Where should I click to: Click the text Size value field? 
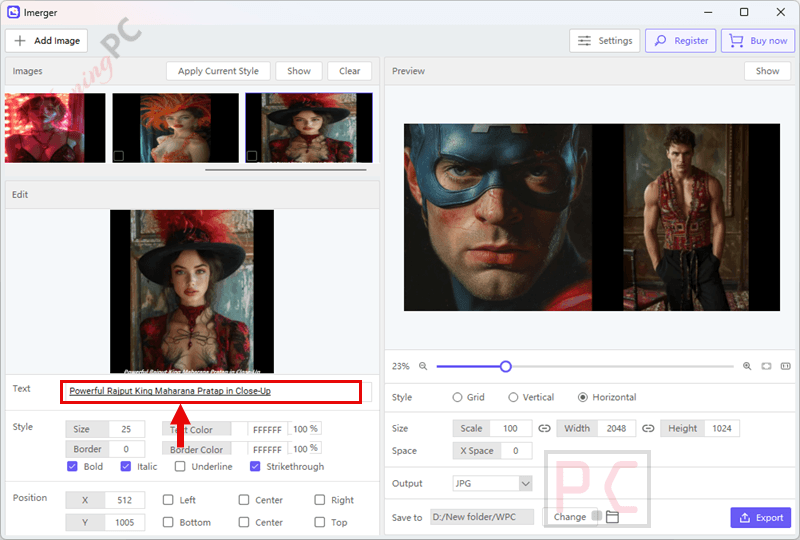[126, 429]
